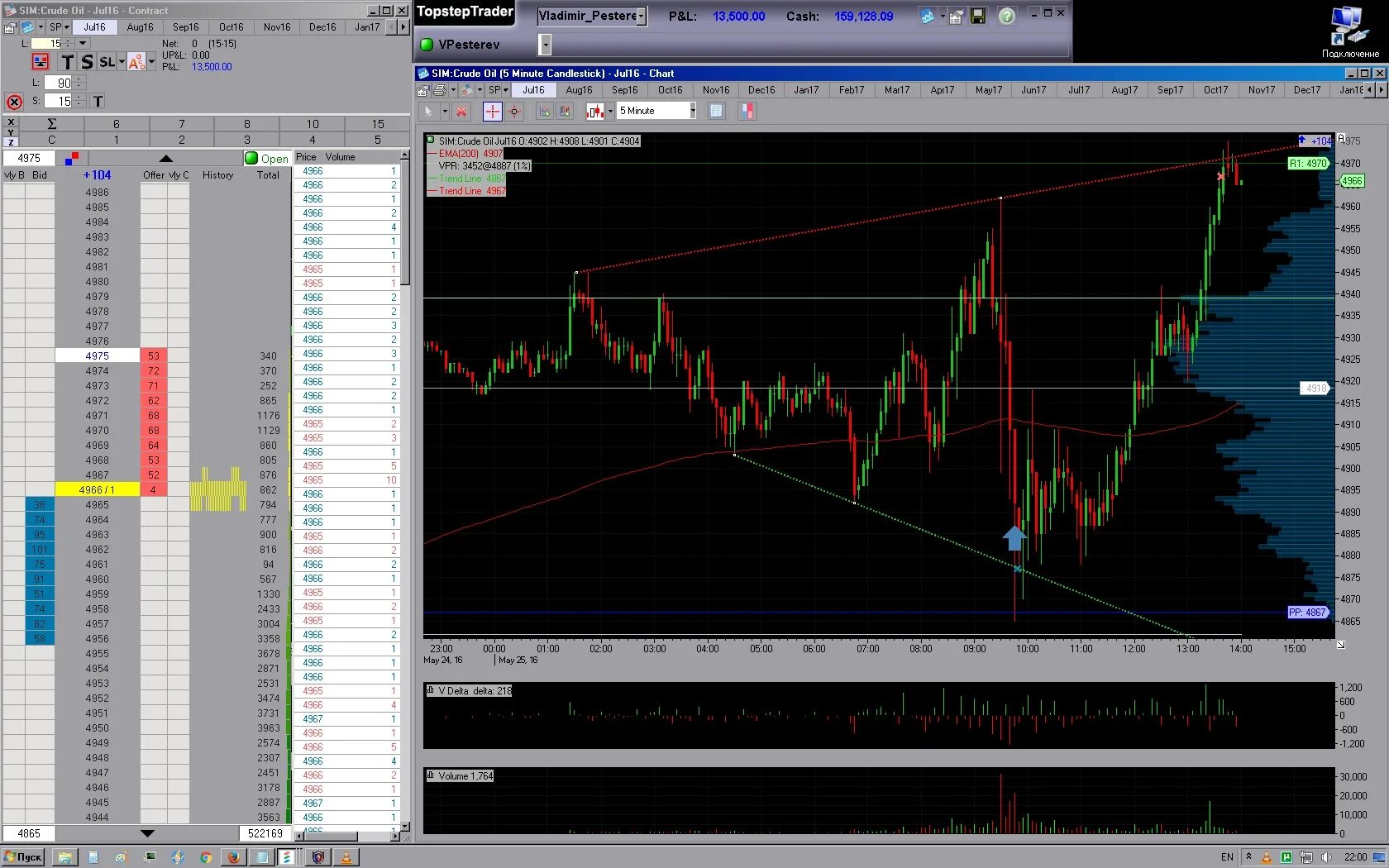Click down arrow at ladder bottom
1389x868 pixels.
click(x=147, y=833)
